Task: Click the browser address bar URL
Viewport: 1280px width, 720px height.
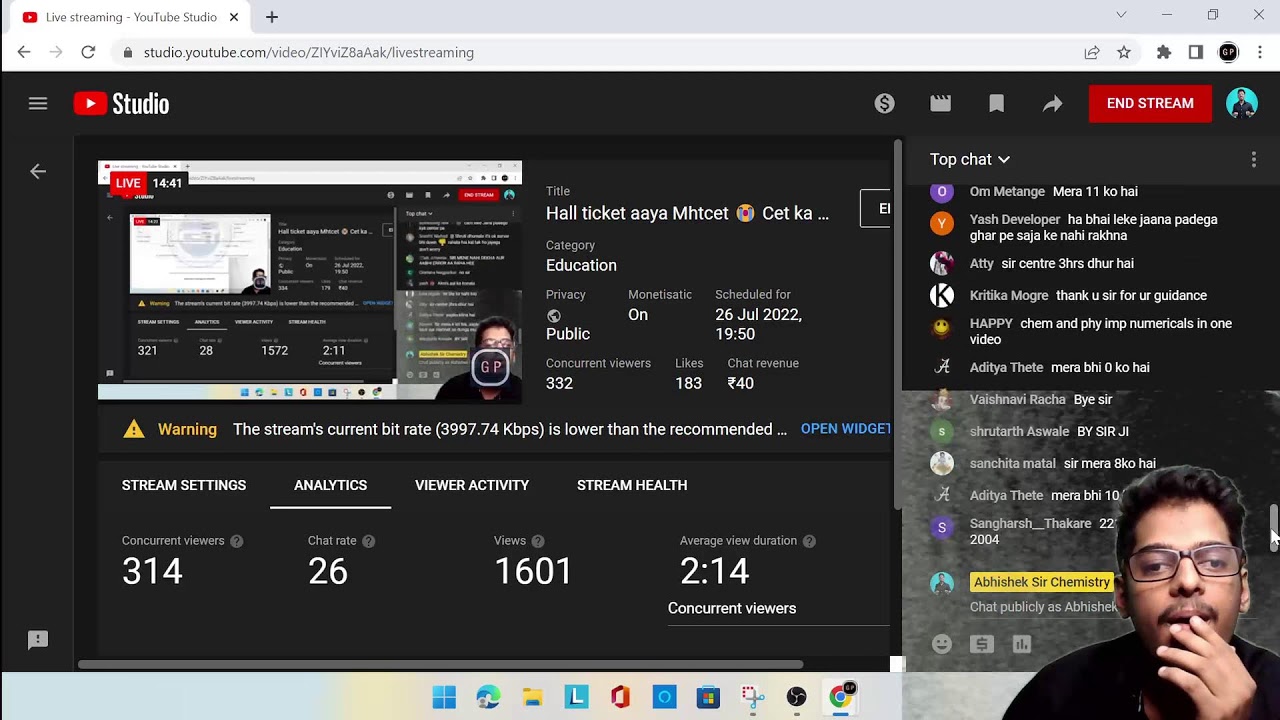Action: (309, 52)
